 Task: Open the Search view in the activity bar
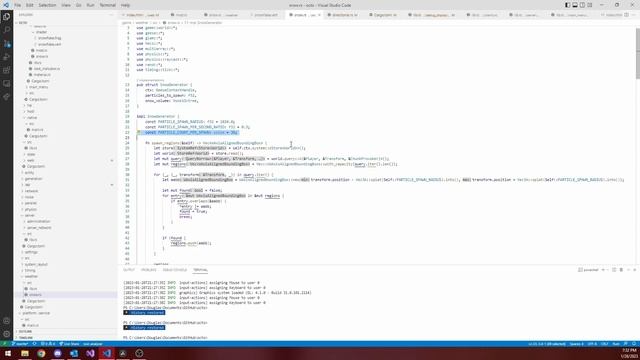click(7, 30)
